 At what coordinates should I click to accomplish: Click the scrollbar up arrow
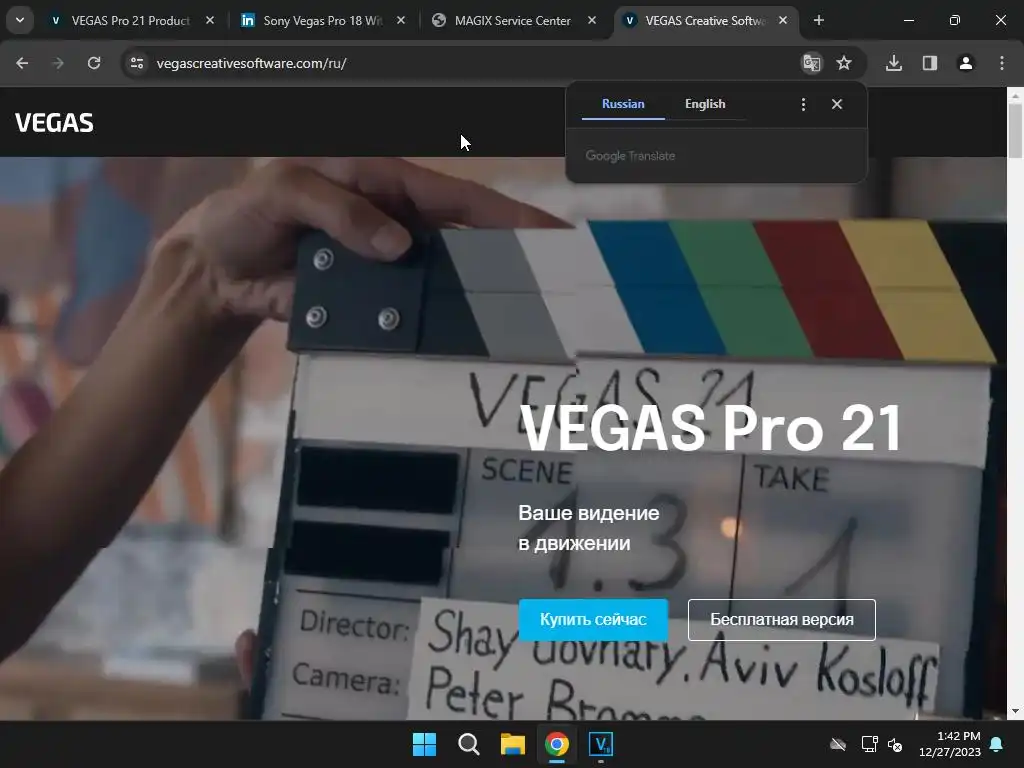(x=1015, y=95)
